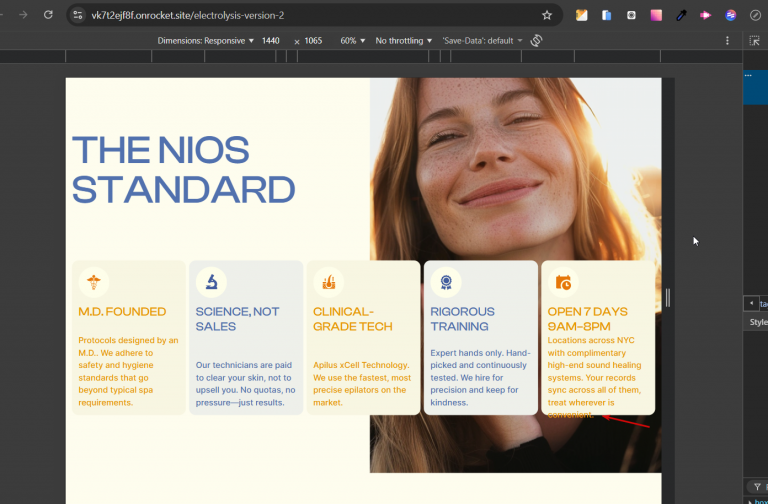Click the left arrow beside DevTools panel tabs
Viewport: 768px width, 504px height.
coord(751,303)
